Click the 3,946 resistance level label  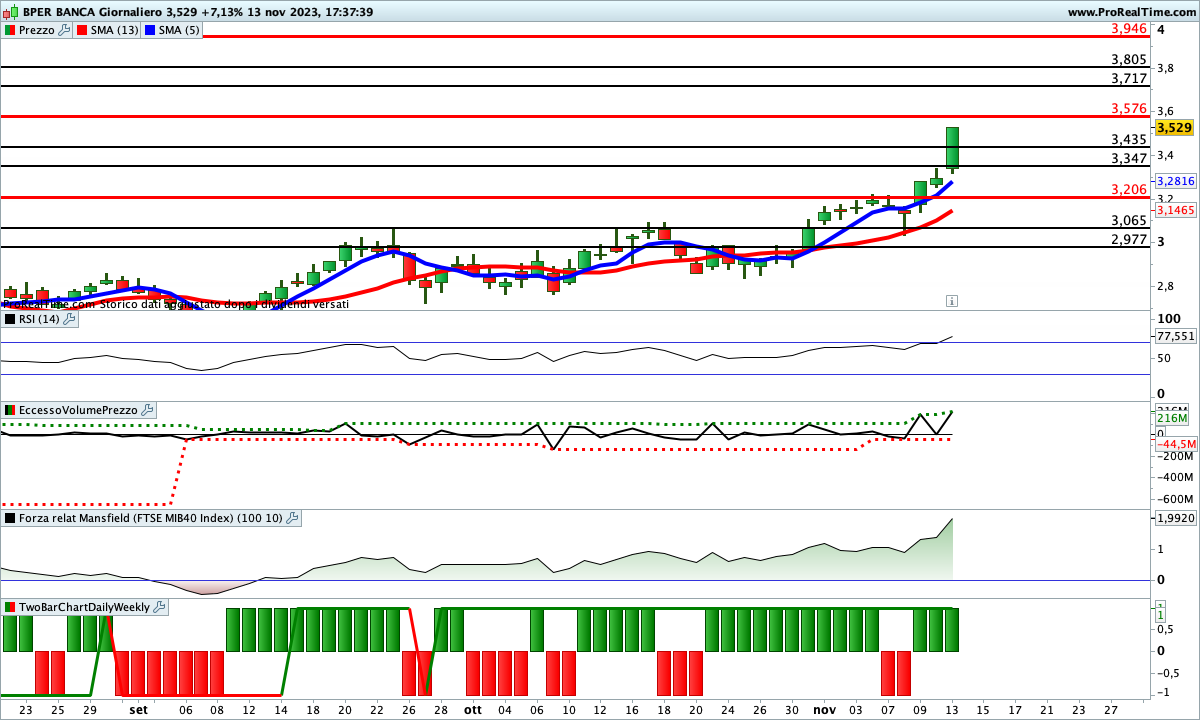point(1129,30)
